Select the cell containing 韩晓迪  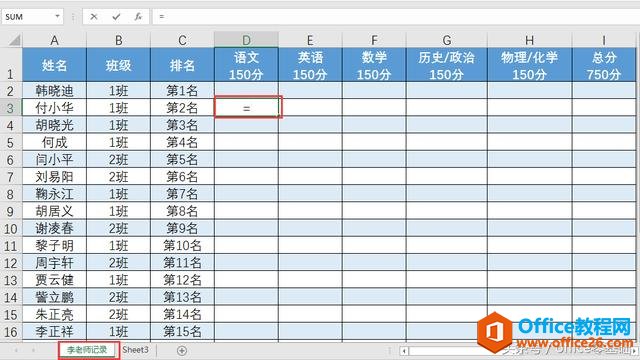pyautogui.click(x=54, y=90)
